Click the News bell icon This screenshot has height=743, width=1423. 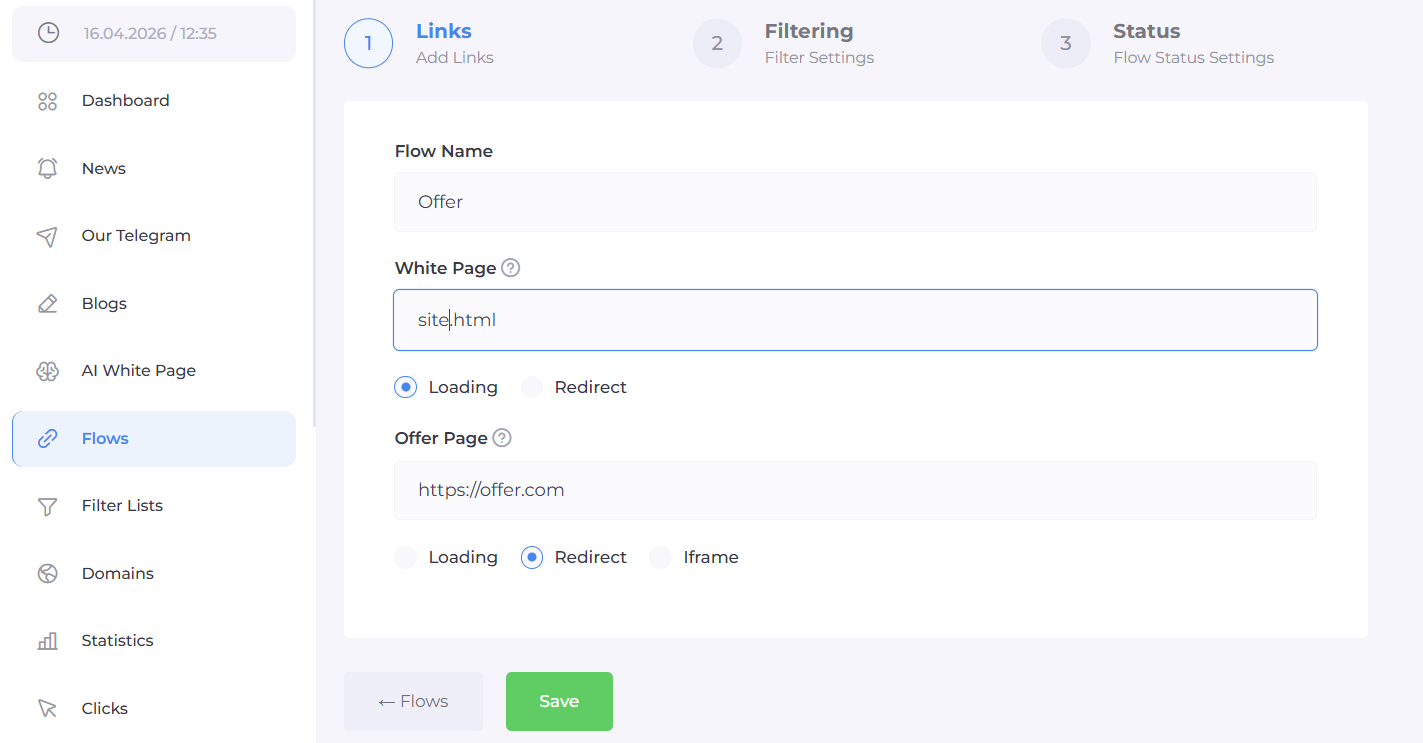pos(47,168)
